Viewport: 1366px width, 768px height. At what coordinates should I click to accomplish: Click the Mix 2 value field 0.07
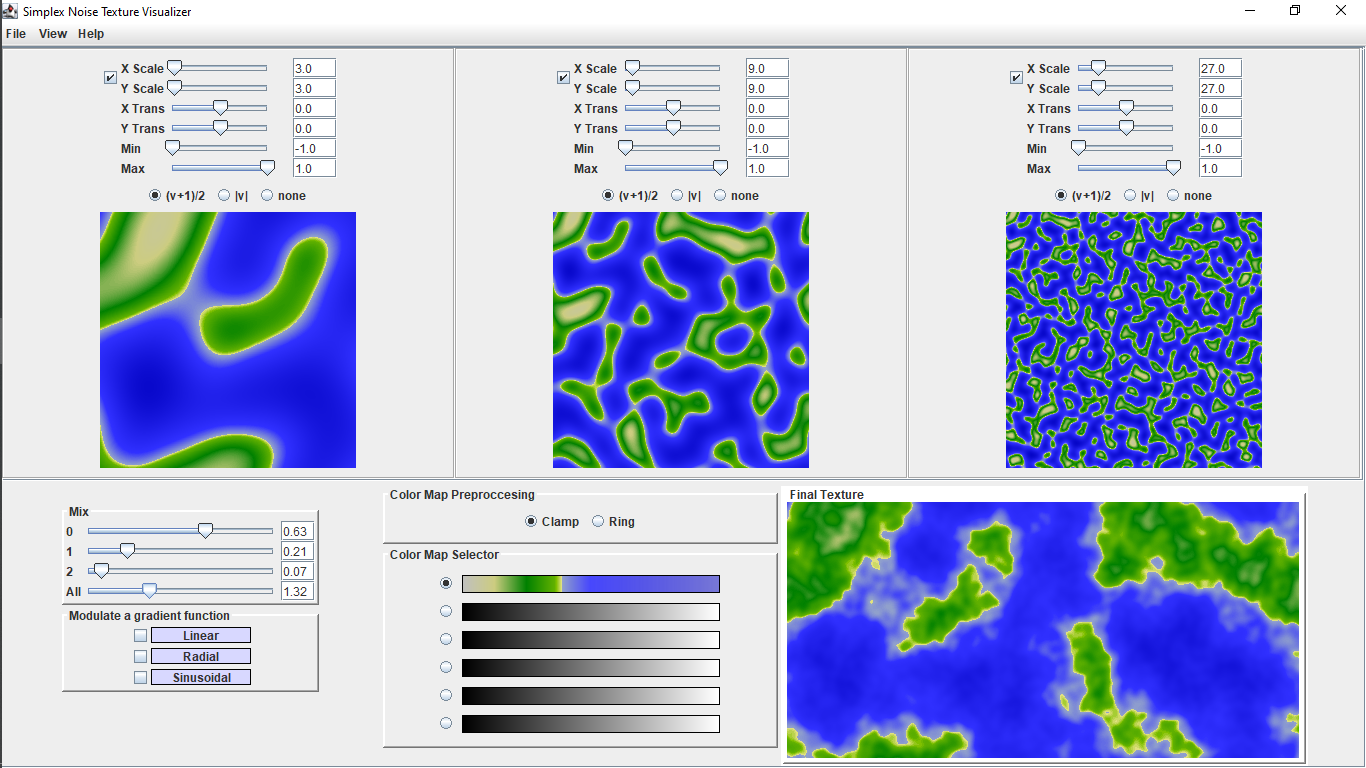pos(297,571)
